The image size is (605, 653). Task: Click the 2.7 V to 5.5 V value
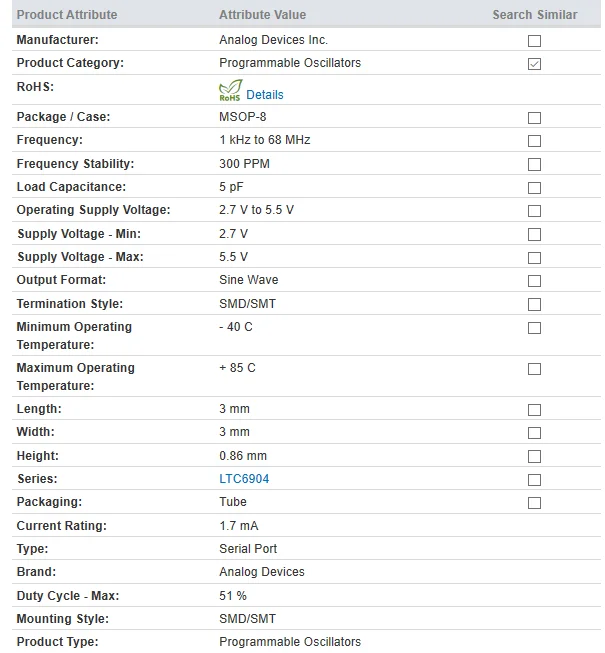click(256, 209)
